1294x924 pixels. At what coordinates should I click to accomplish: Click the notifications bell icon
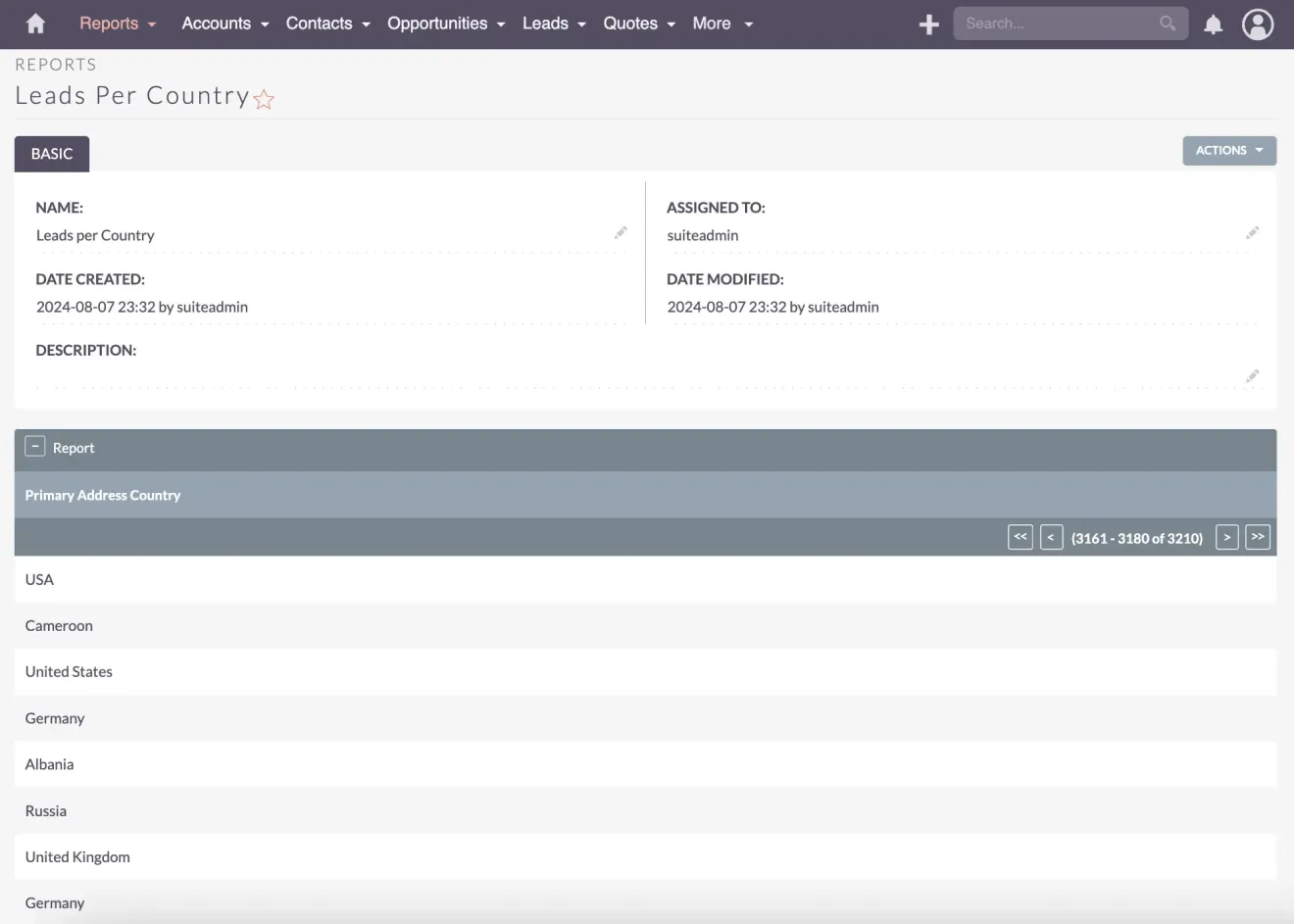point(1213,24)
